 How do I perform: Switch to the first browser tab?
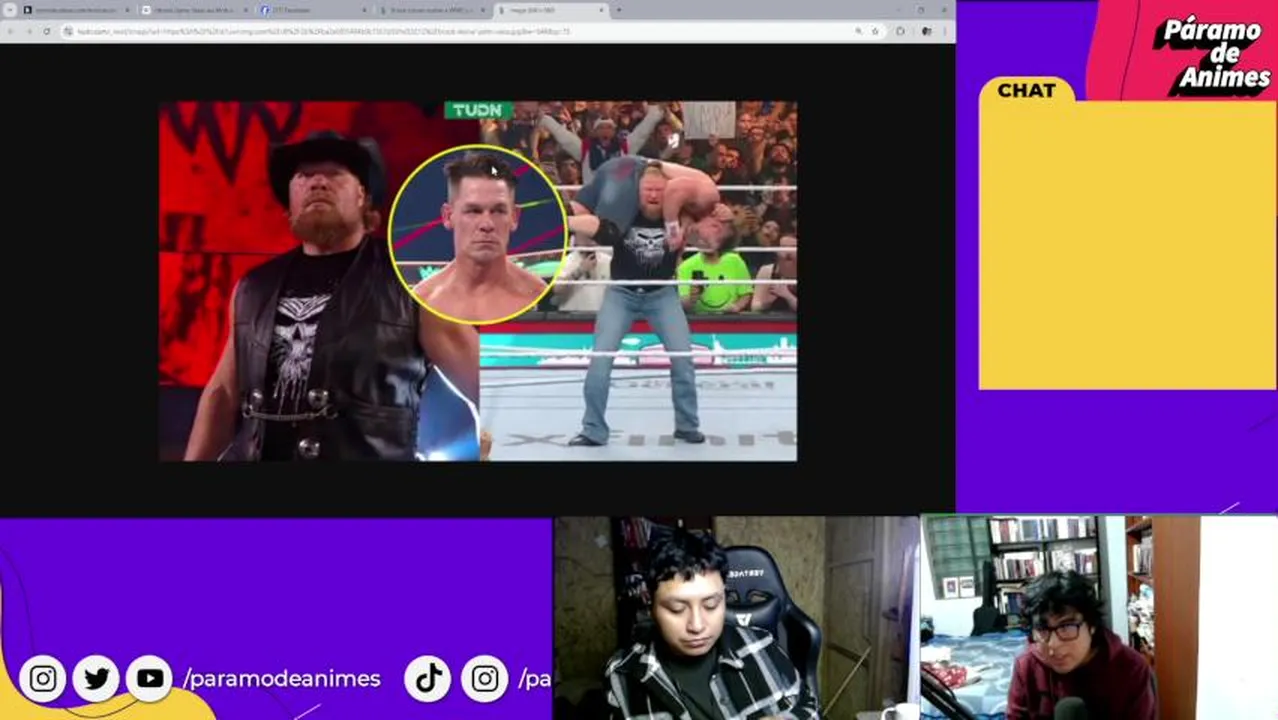[x=76, y=10]
